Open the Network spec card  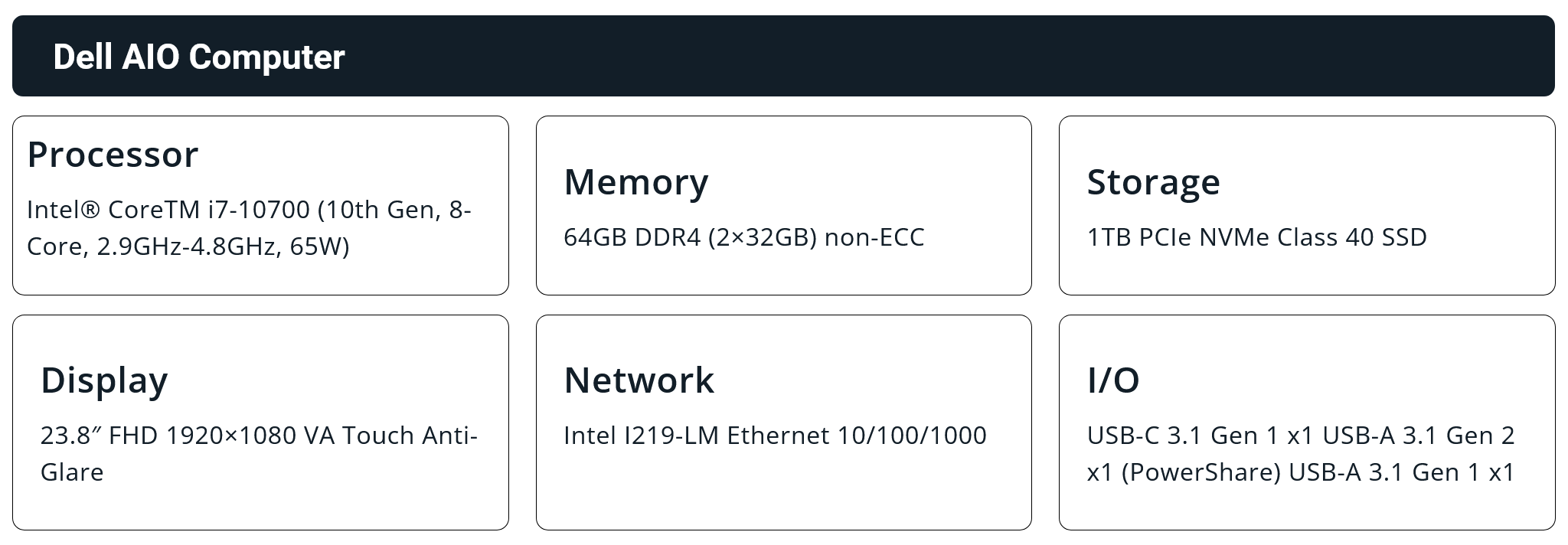coord(783,423)
